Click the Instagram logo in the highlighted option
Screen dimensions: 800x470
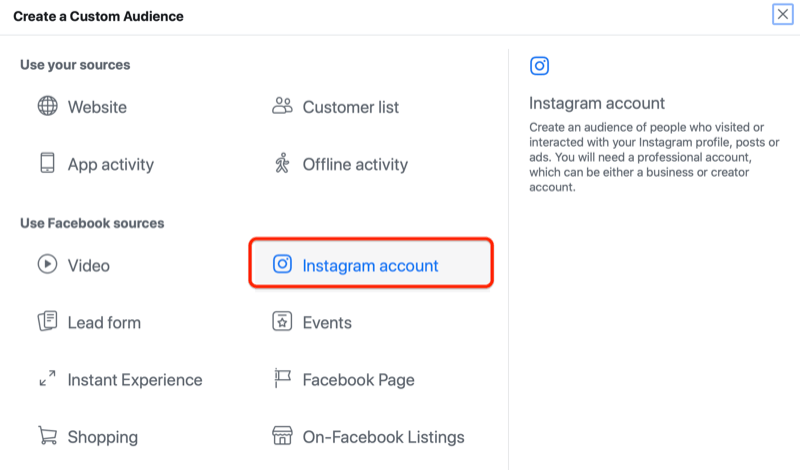[283, 265]
